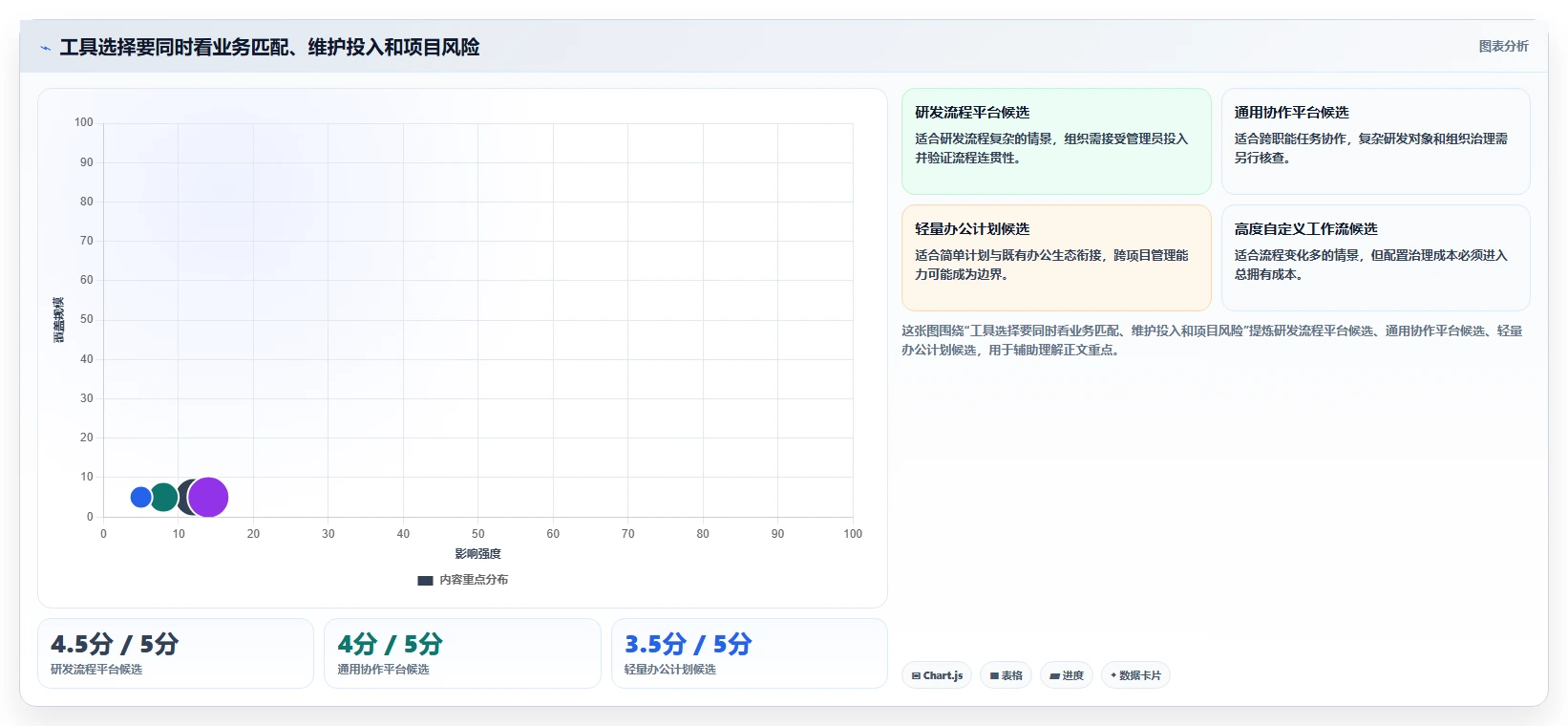
Task: Click the teal green bubble in the chart
Action: 163,497
